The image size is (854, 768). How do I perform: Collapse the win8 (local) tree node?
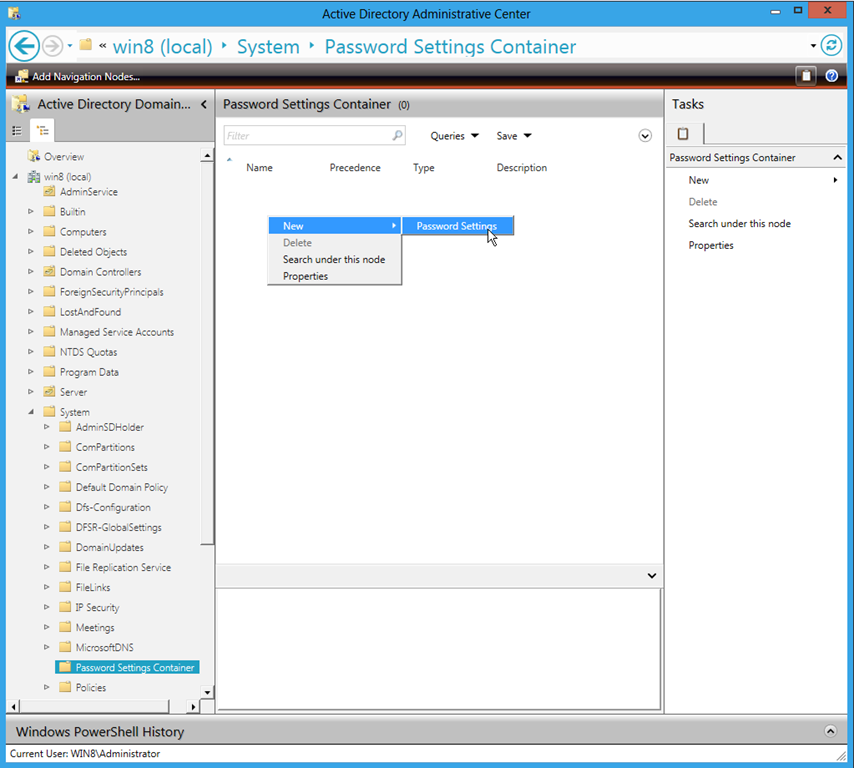click(x=15, y=176)
